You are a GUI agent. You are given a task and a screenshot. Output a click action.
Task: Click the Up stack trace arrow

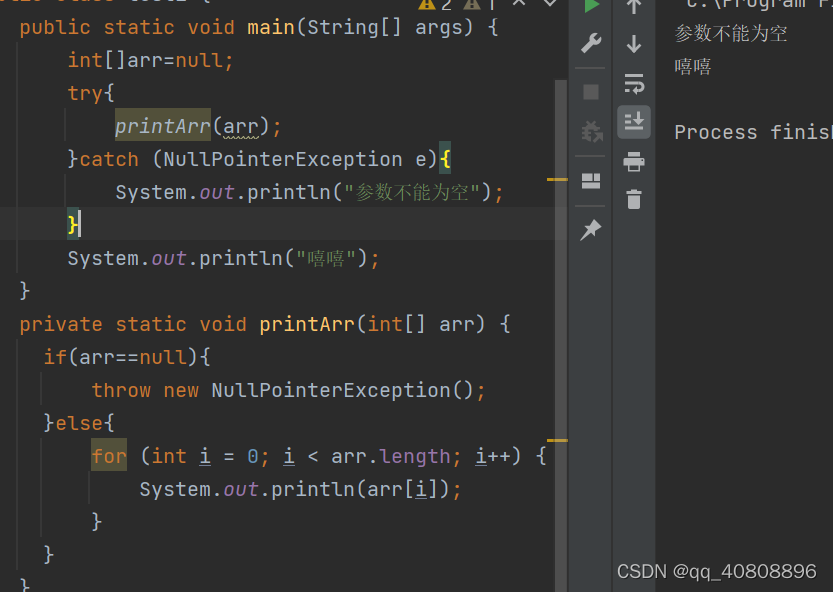coord(634,6)
